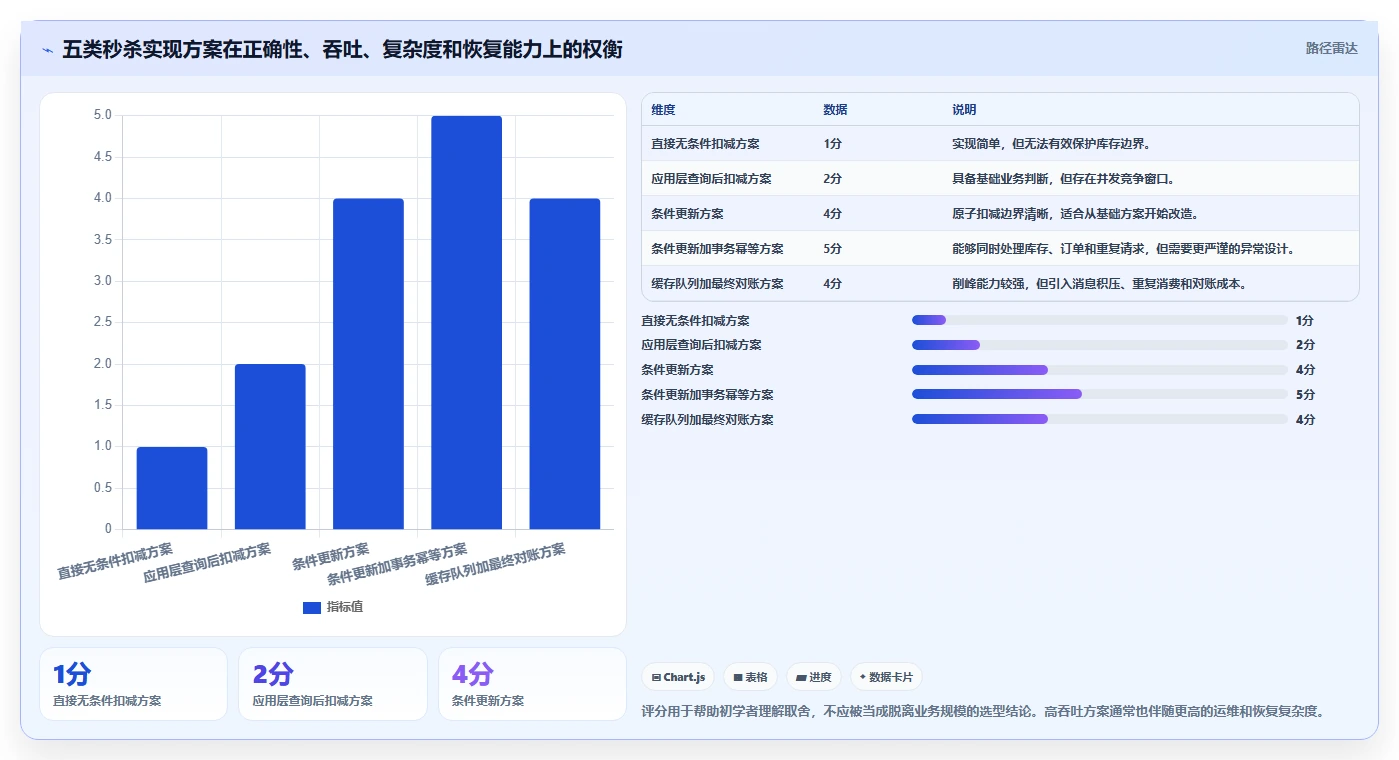
Task: Click description 原子扣减边界清晰
Action: pyautogui.click(x=1002, y=214)
